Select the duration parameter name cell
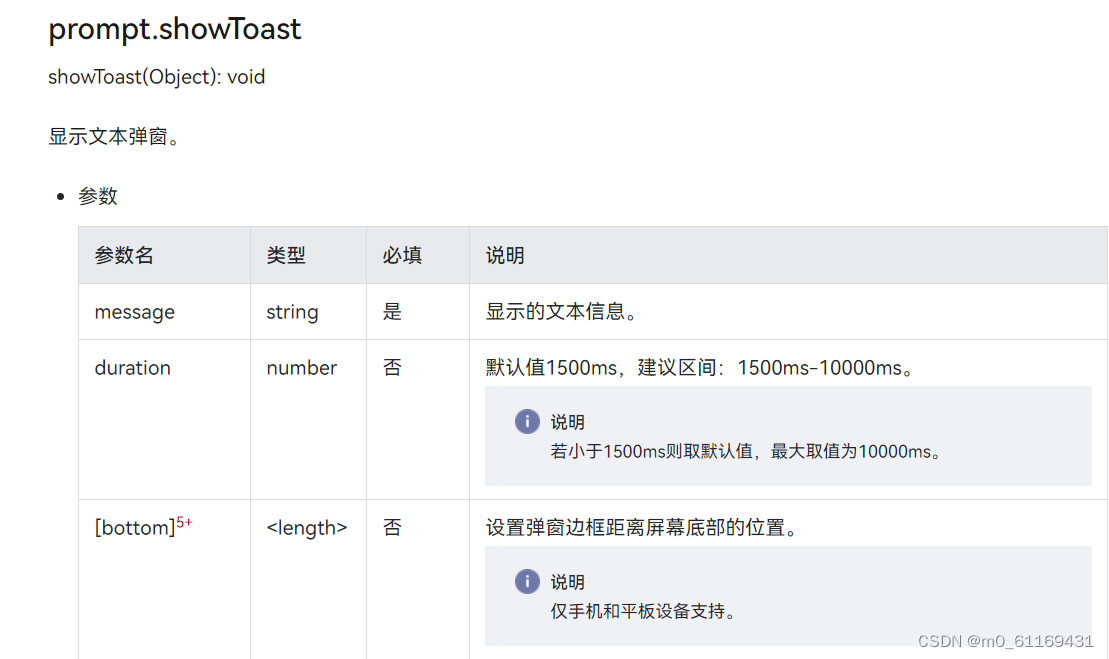The height and width of the screenshot is (659, 1109). (x=133, y=368)
